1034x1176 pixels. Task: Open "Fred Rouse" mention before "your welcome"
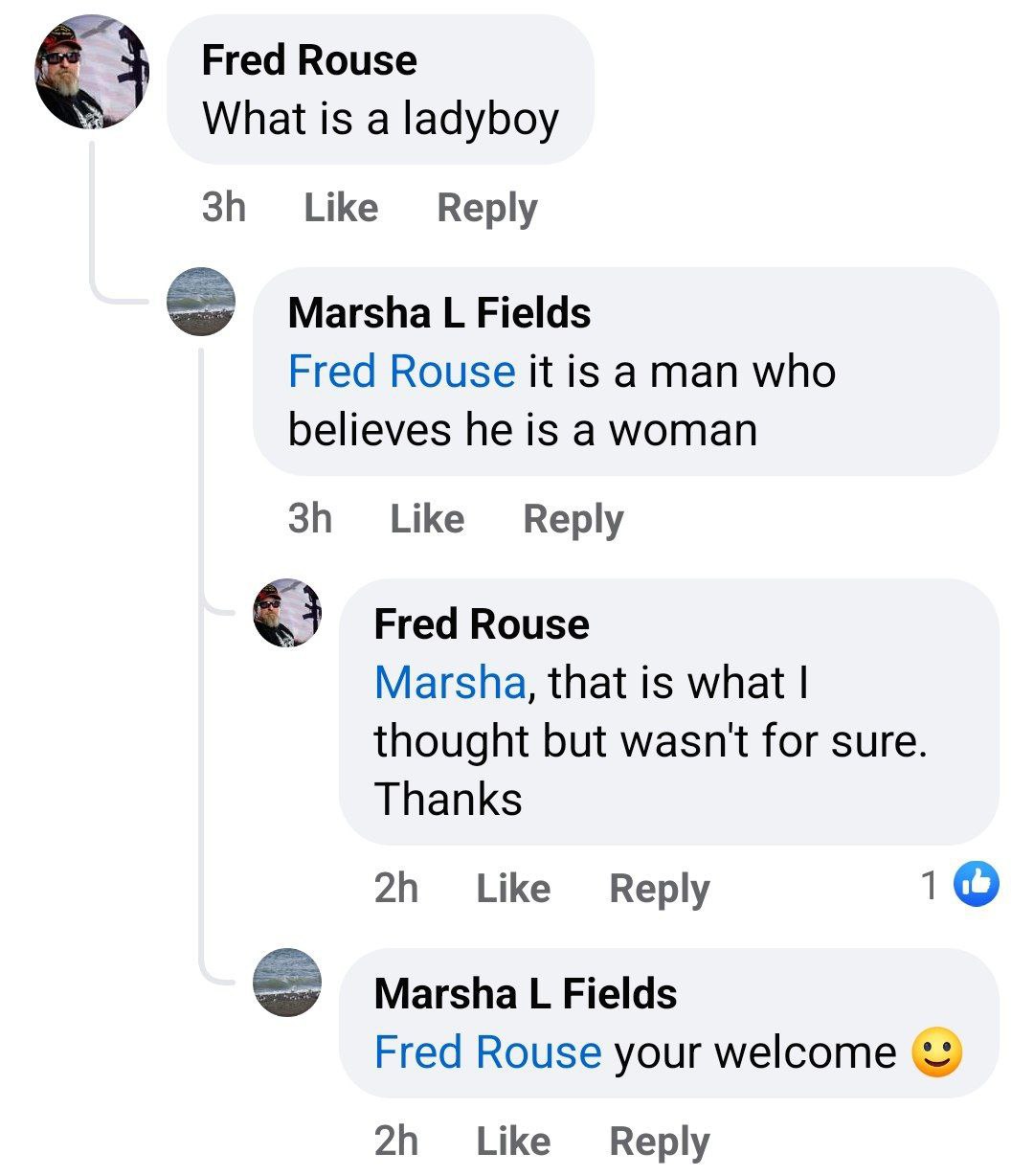(487, 1052)
